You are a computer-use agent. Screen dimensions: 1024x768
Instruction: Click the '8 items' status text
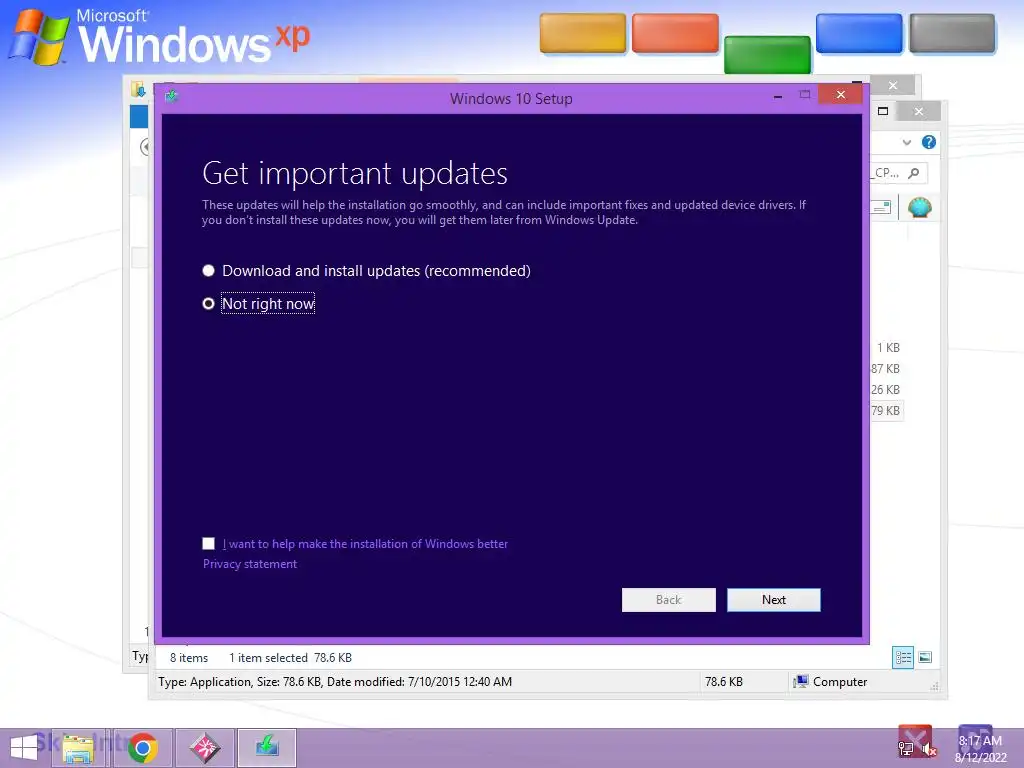pyautogui.click(x=189, y=658)
